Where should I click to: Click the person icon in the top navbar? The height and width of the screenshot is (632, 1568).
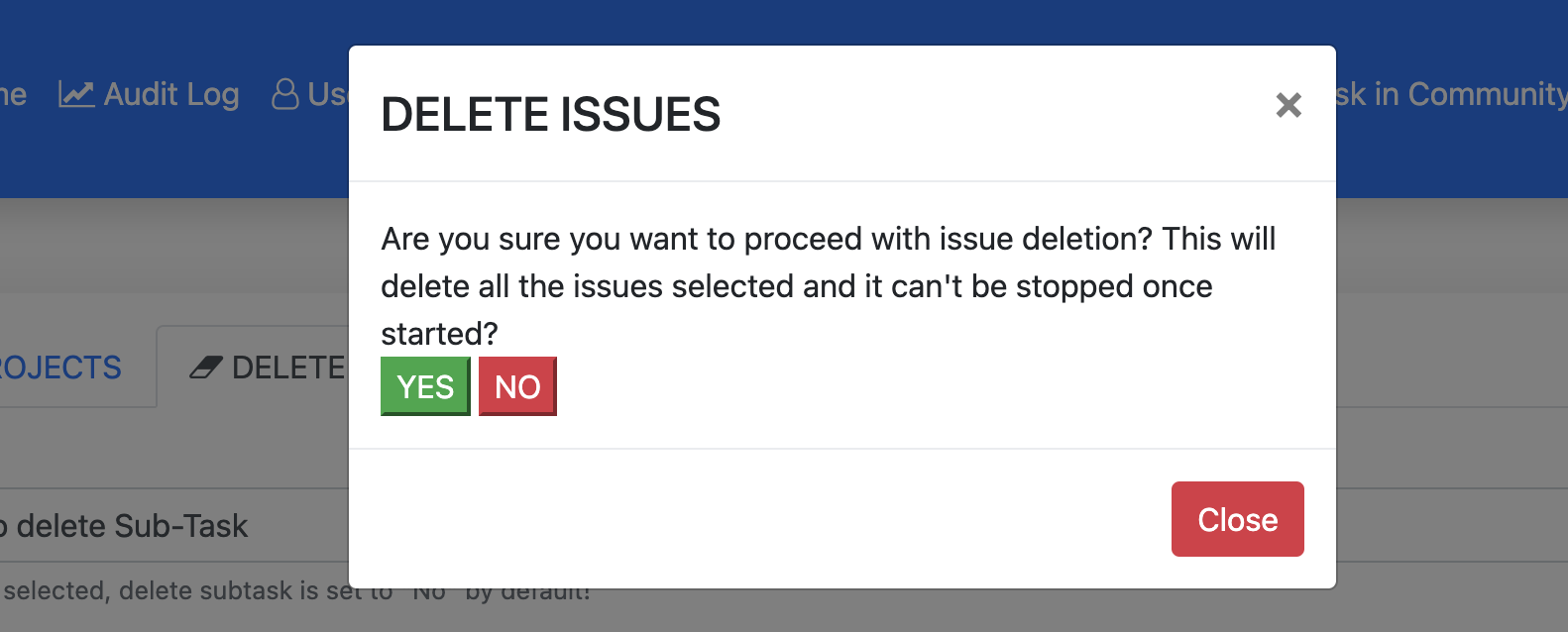(287, 93)
